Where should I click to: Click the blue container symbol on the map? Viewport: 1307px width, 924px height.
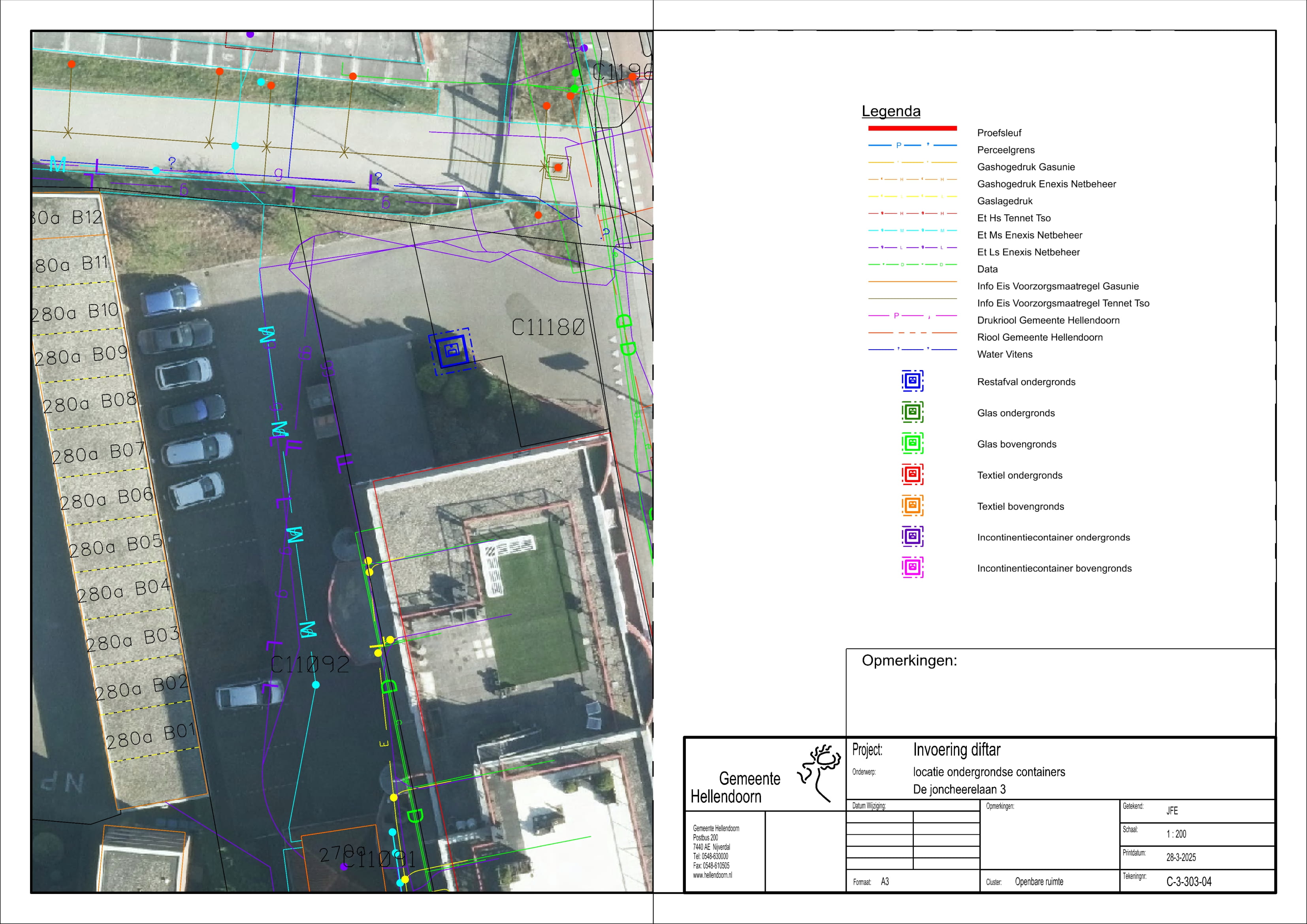pyautogui.click(x=452, y=350)
